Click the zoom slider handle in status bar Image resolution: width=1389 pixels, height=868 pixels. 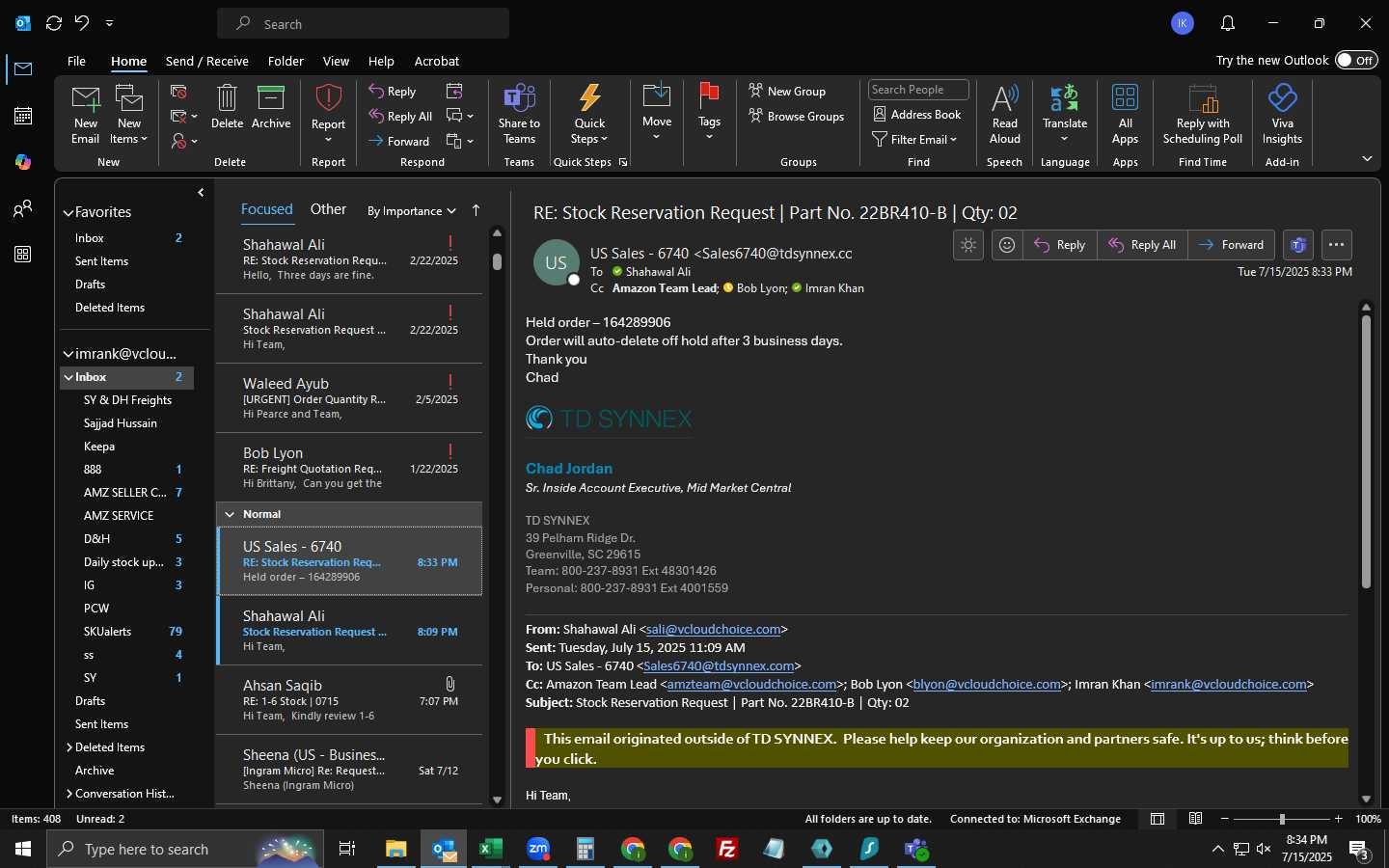click(x=1282, y=819)
